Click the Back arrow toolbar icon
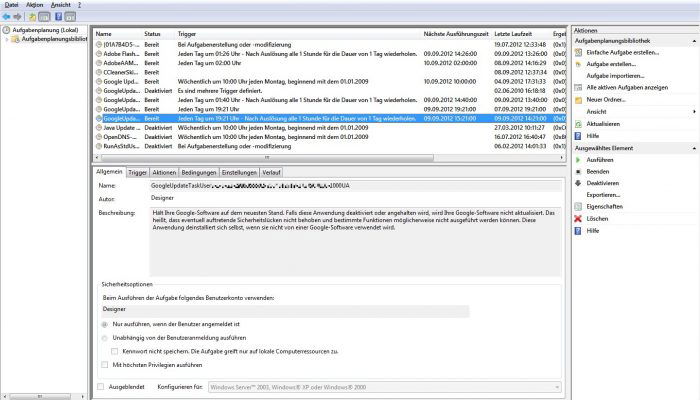Image resolution: width=700 pixels, height=400 pixels. click(x=6, y=17)
